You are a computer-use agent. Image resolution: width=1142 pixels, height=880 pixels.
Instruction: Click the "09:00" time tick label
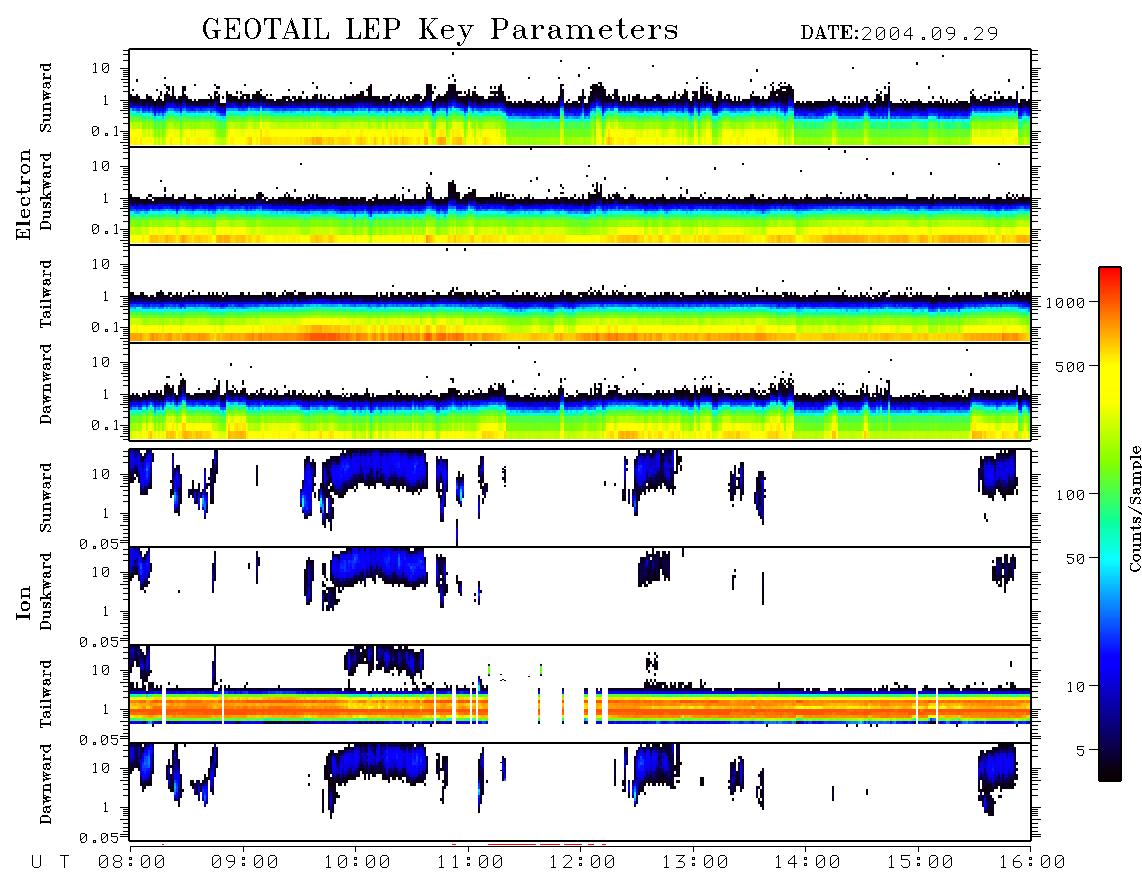click(x=245, y=862)
